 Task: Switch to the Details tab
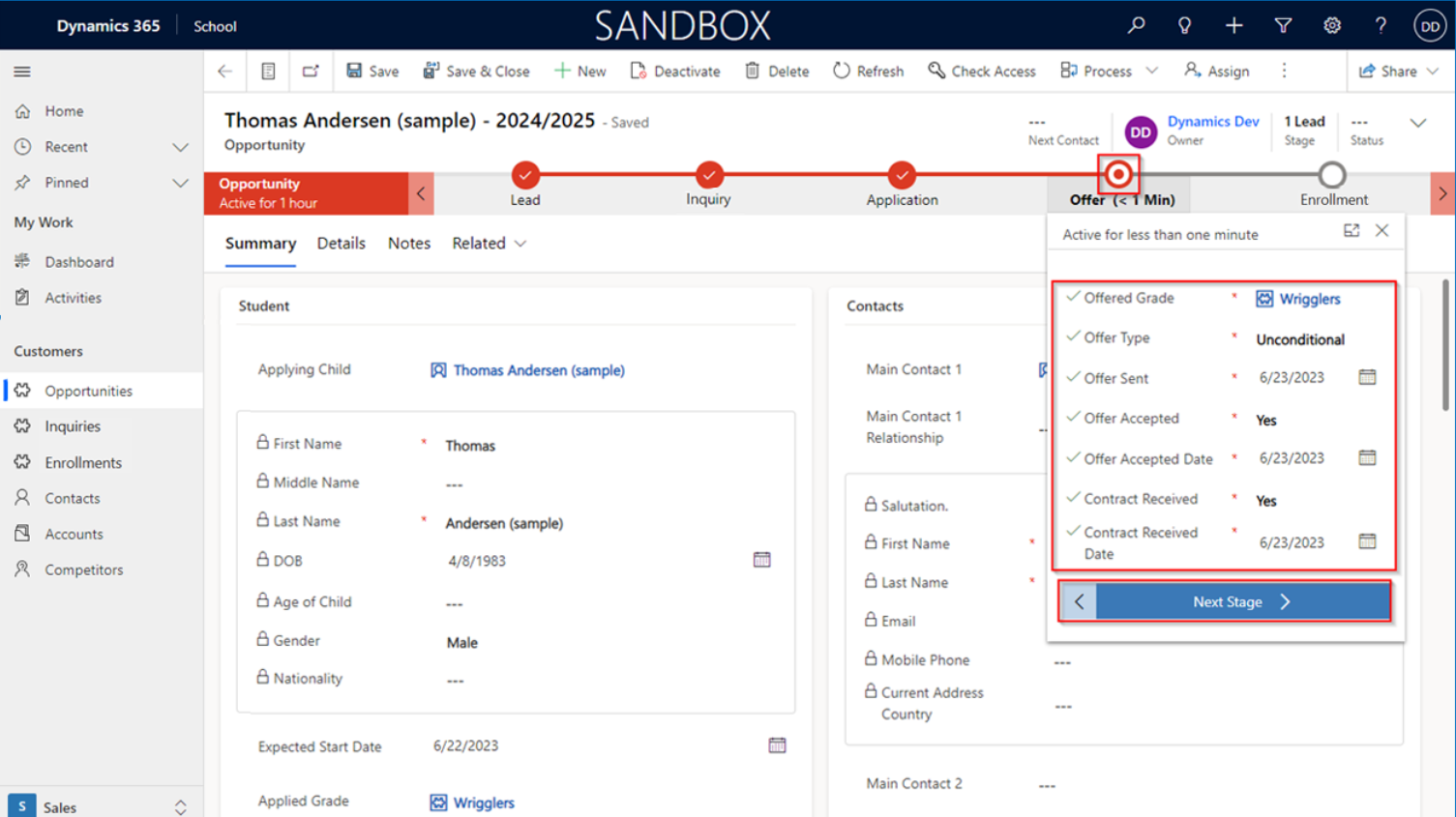pos(341,244)
